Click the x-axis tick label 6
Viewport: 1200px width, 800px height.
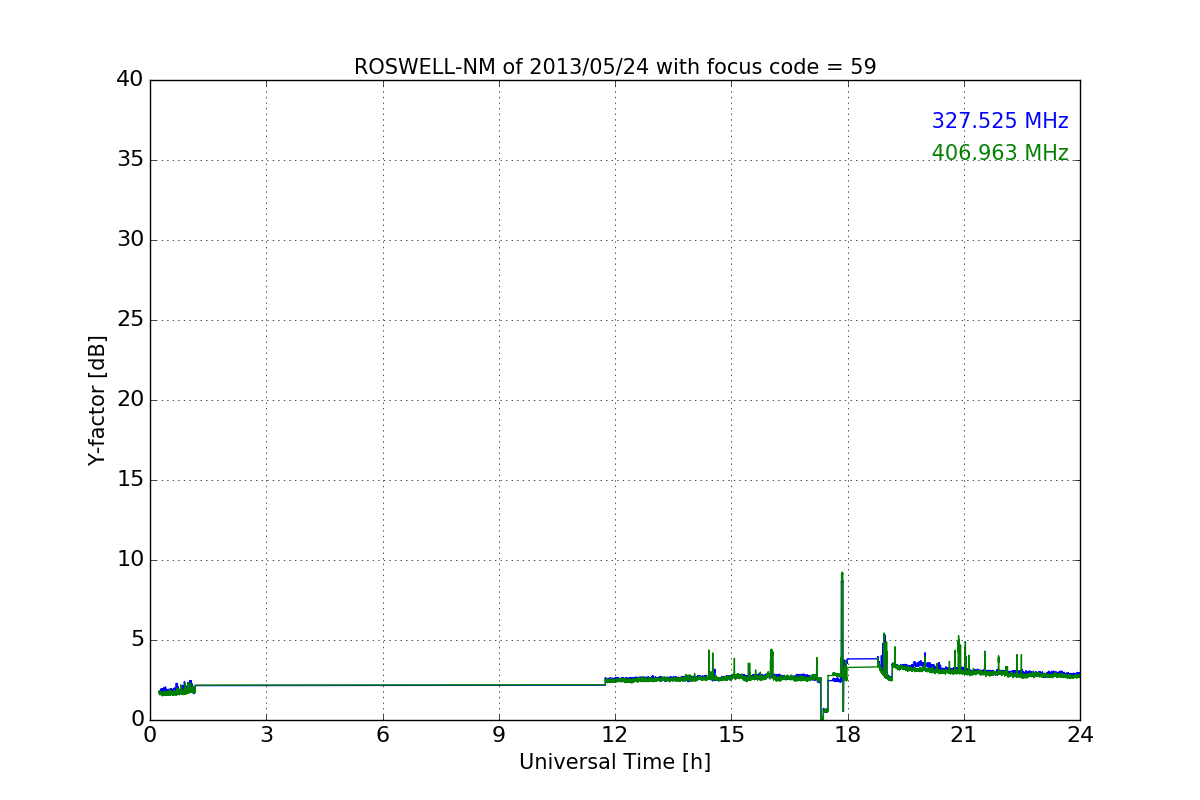click(x=382, y=735)
